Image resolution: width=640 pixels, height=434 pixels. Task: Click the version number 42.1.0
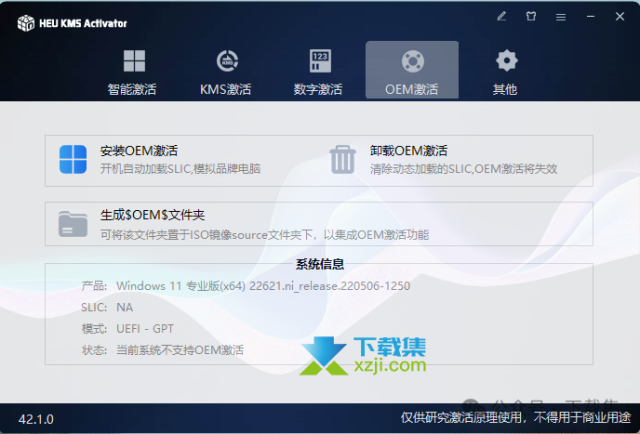pos(36,419)
